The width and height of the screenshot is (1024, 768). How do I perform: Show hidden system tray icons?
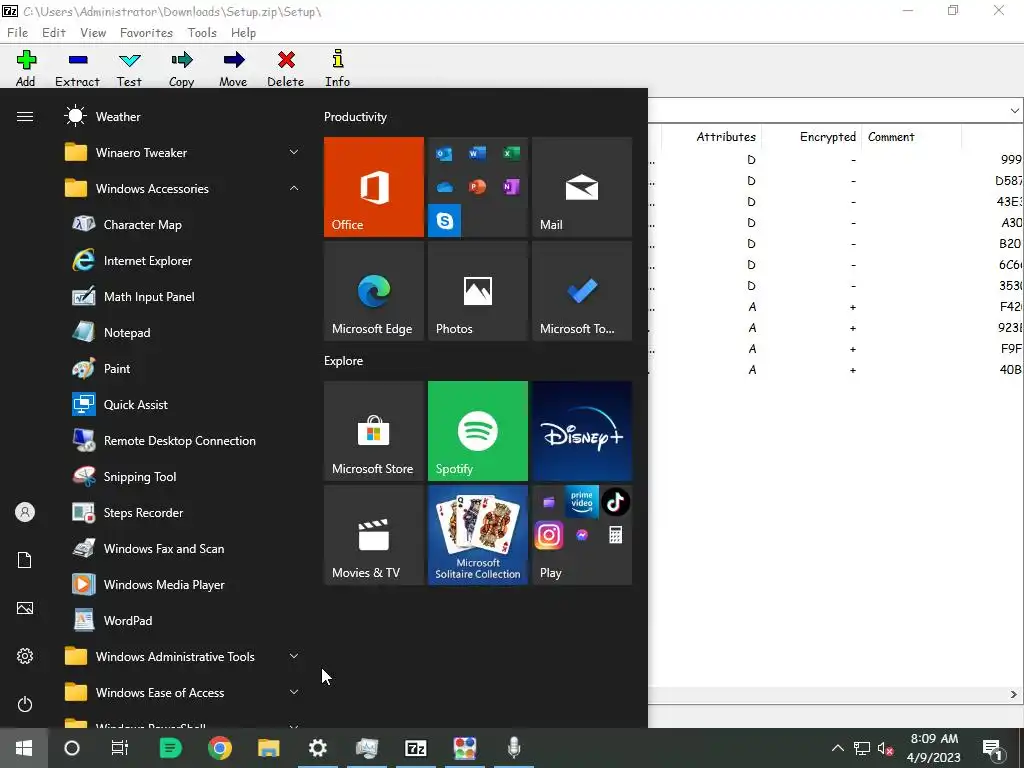[838, 748]
